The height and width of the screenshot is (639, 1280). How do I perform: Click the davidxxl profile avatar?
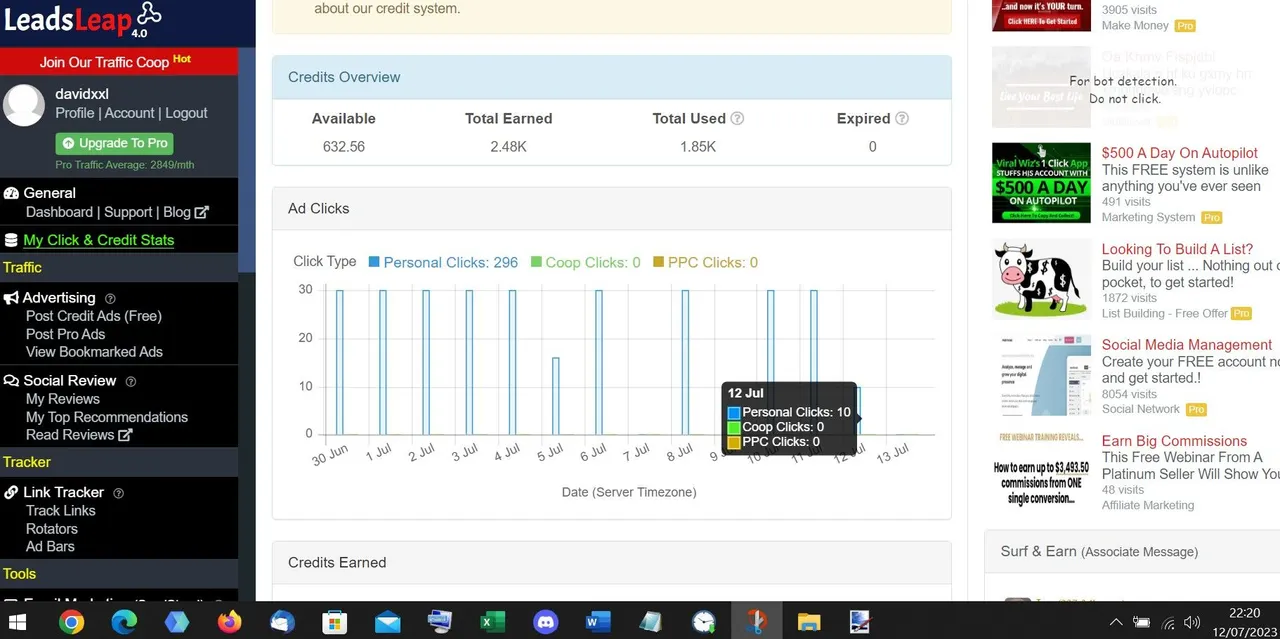click(x=25, y=105)
